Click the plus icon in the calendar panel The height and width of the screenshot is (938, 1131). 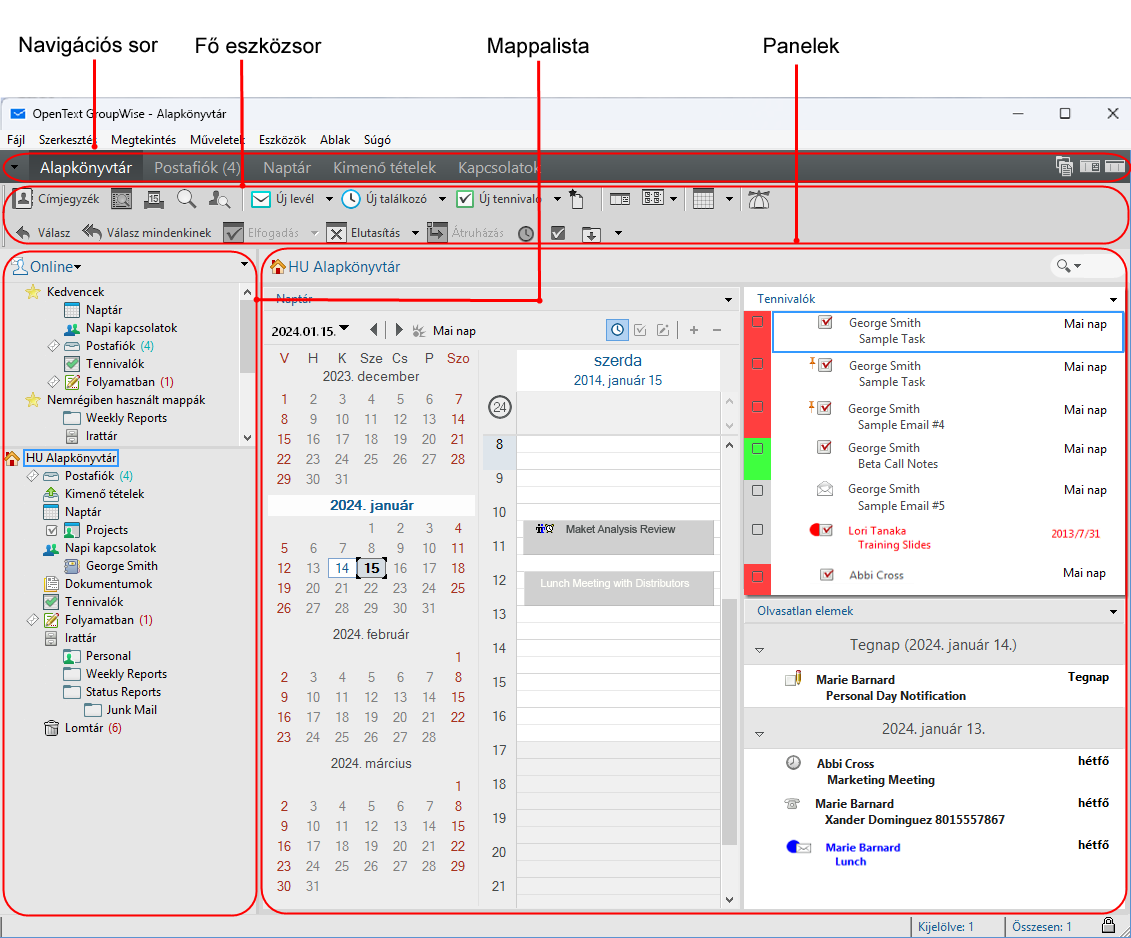point(693,330)
